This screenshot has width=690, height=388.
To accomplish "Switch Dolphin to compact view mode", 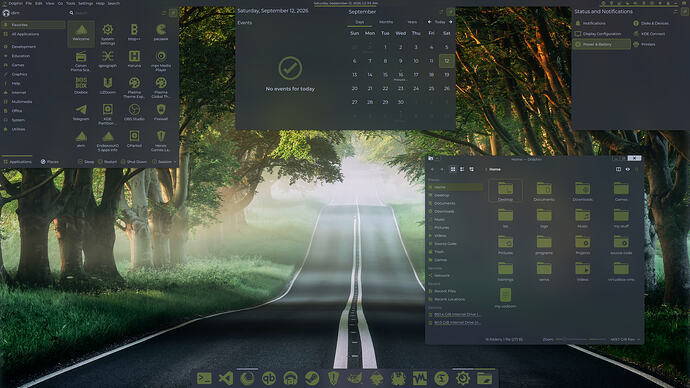I will pos(462,169).
